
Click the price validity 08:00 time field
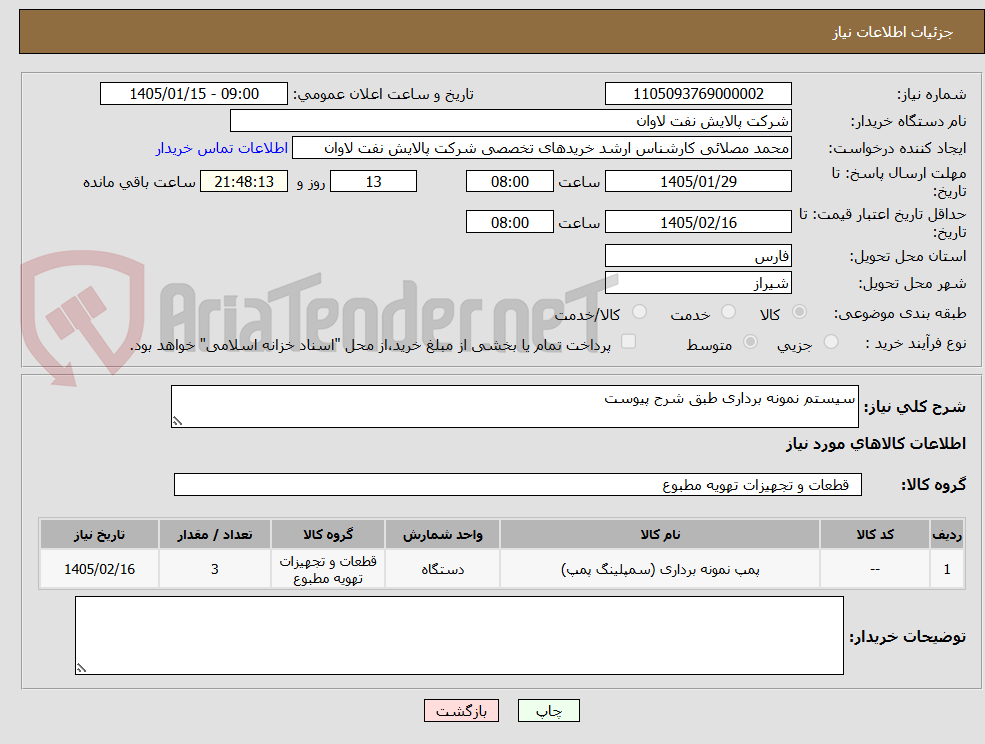(509, 222)
